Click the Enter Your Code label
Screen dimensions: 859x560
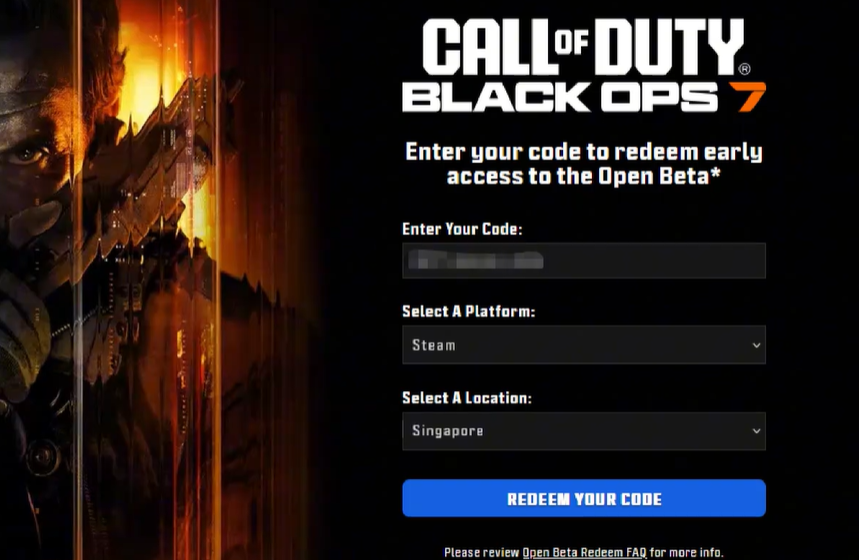pos(462,229)
